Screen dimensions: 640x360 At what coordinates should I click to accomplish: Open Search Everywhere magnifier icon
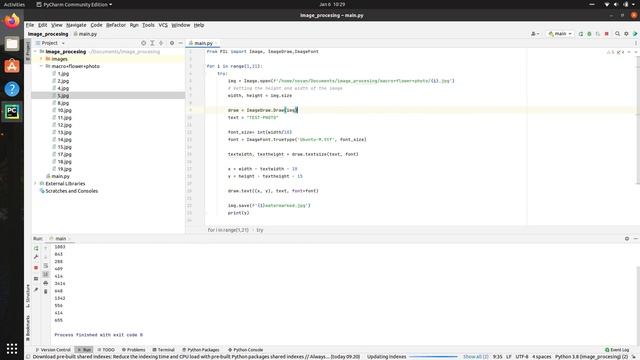coord(618,34)
